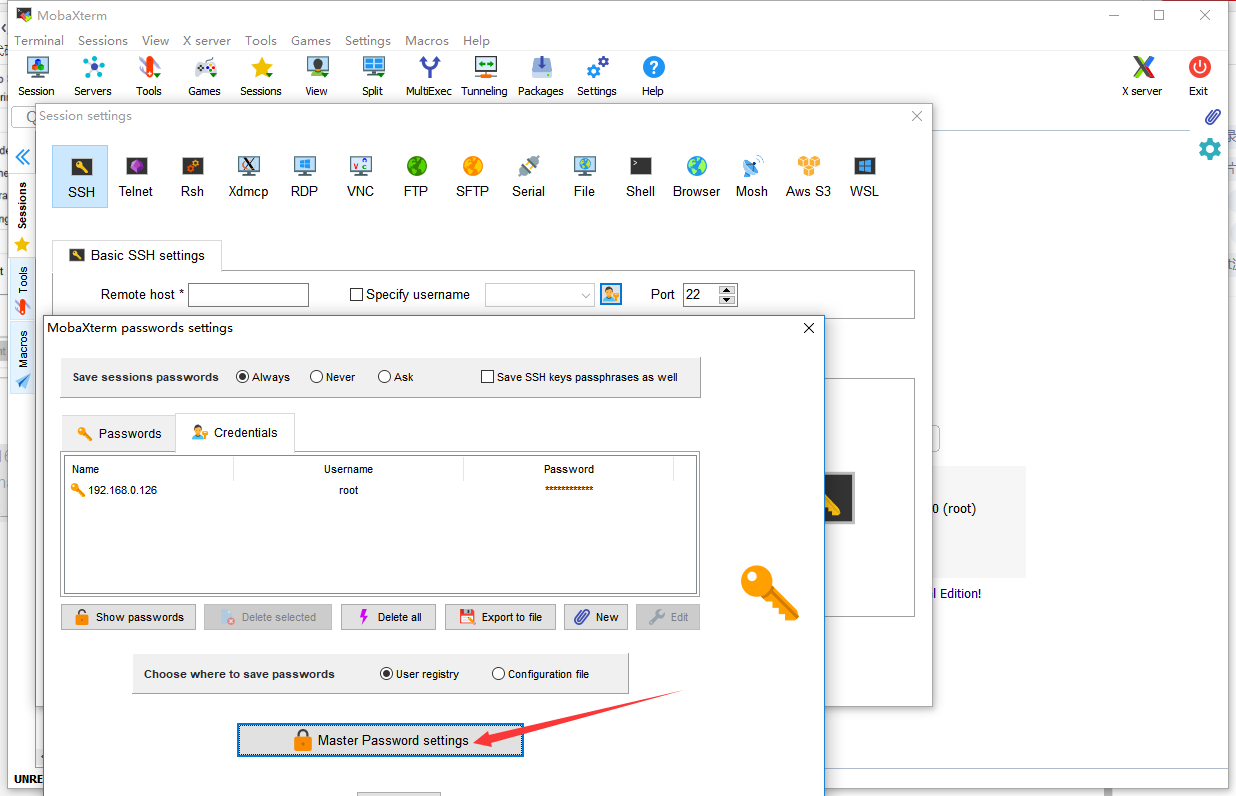Open the Tunneling toolbar icon

point(485,76)
